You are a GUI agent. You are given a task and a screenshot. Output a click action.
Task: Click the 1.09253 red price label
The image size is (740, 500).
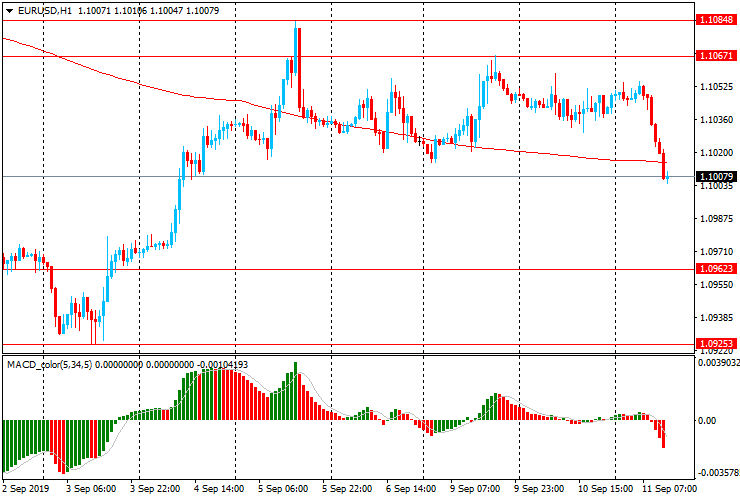pos(716,344)
